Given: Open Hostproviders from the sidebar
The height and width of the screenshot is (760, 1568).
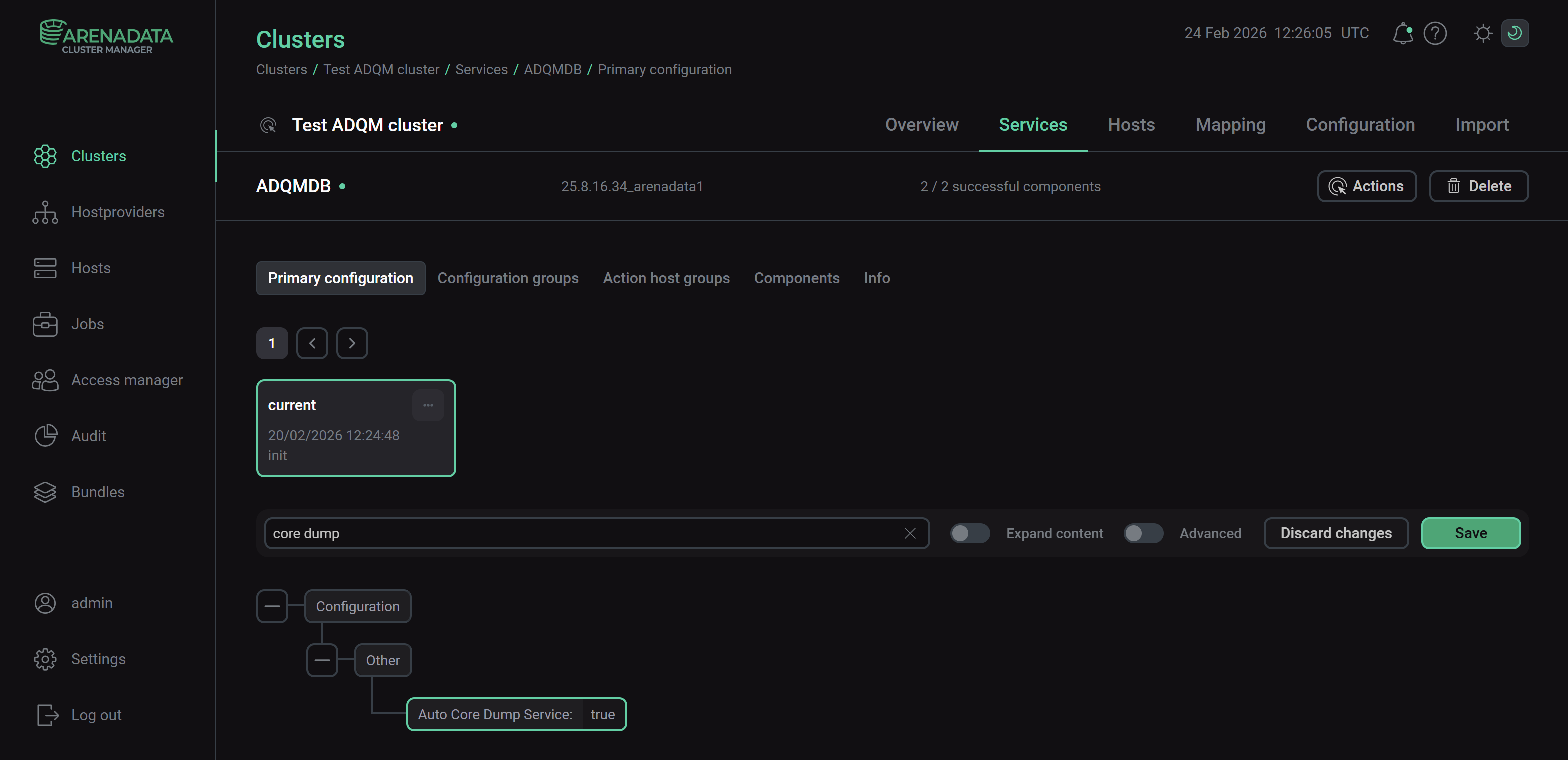Looking at the screenshot, I should coord(117,212).
